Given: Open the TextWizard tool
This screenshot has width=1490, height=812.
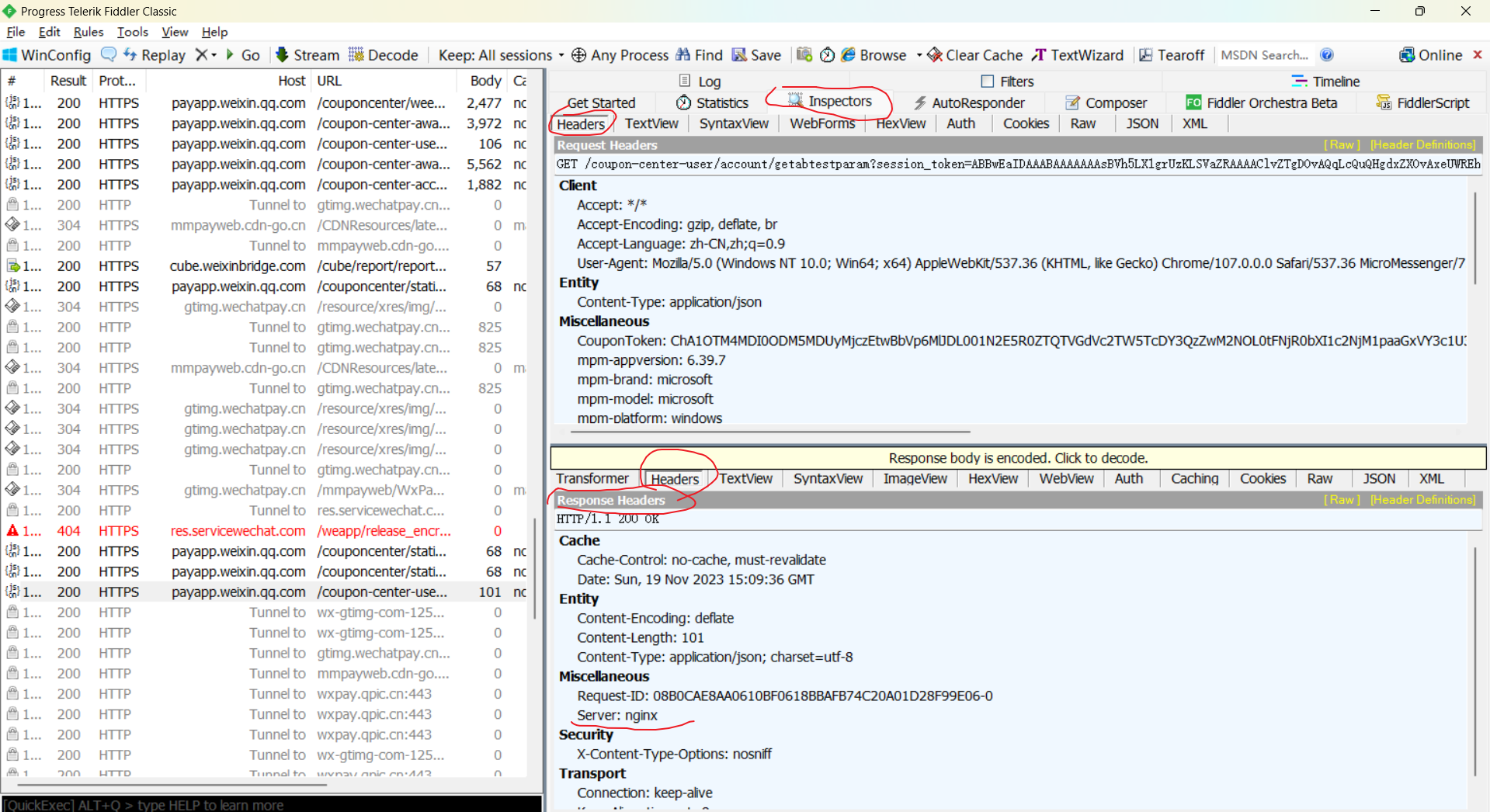Looking at the screenshot, I should coord(1078,55).
